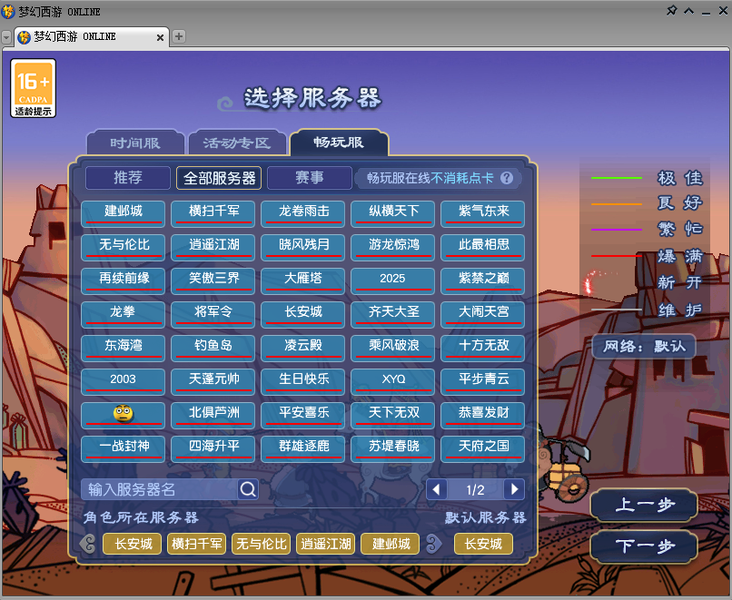Viewport: 732px width, 600px height.
Task: Select the 一战封神 server
Action: 123,449
